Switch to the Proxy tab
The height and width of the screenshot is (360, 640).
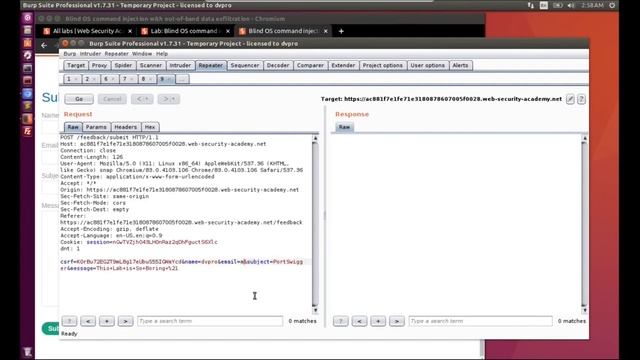[99, 65]
